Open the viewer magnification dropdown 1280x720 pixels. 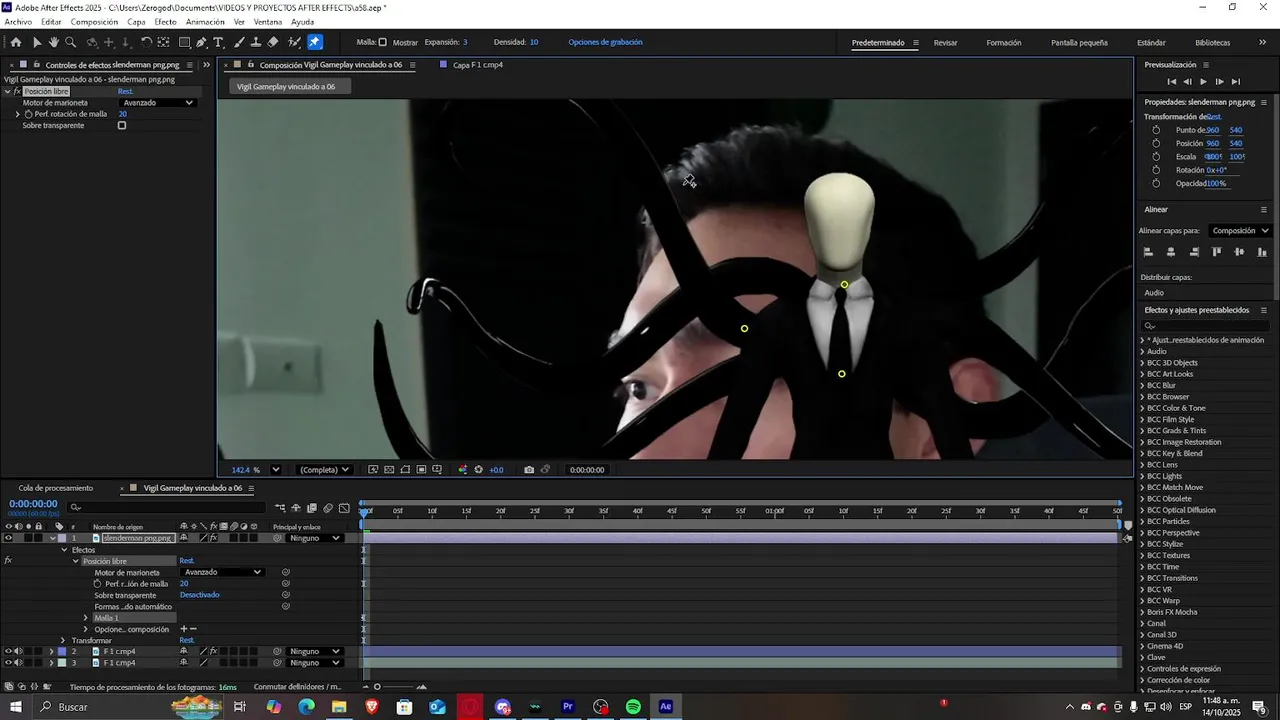pyautogui.click(x=275, y=470)
